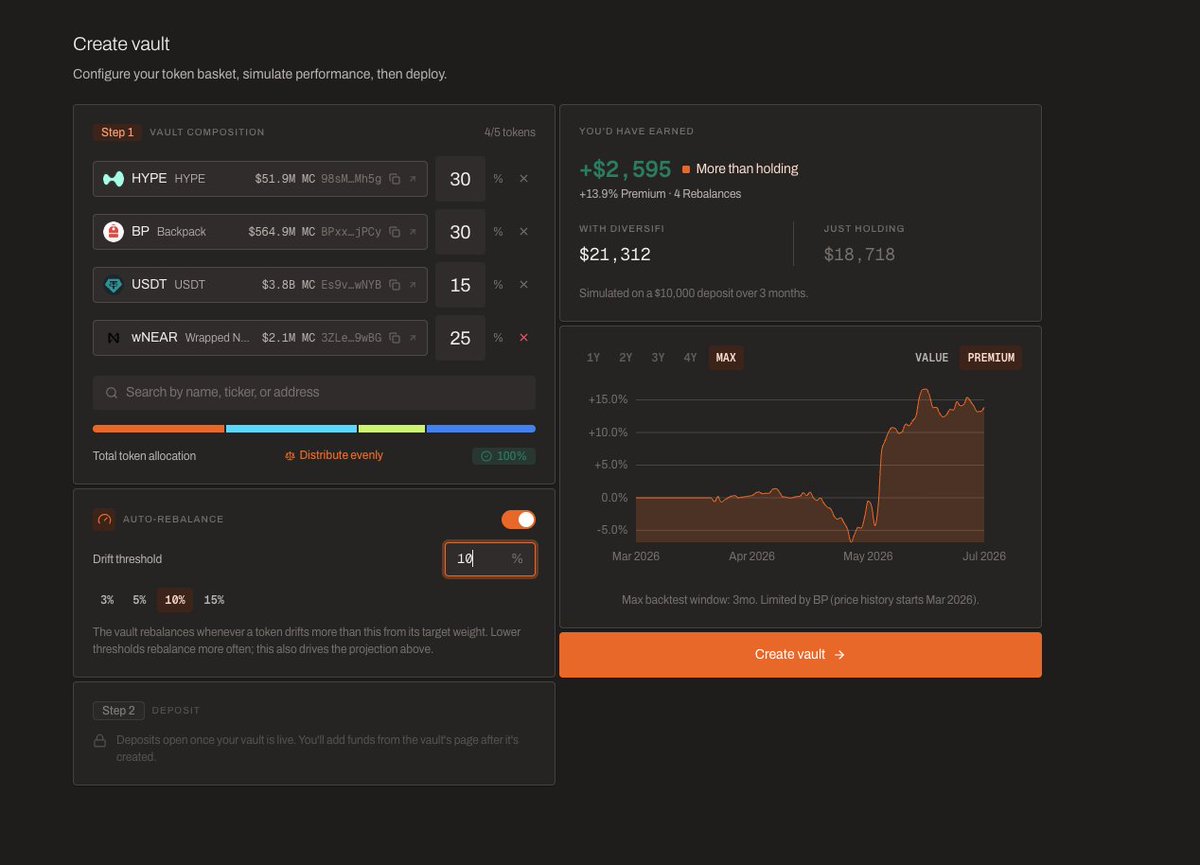
Task: Click the +$2,595 earnings figure
Action: point(625,169)
